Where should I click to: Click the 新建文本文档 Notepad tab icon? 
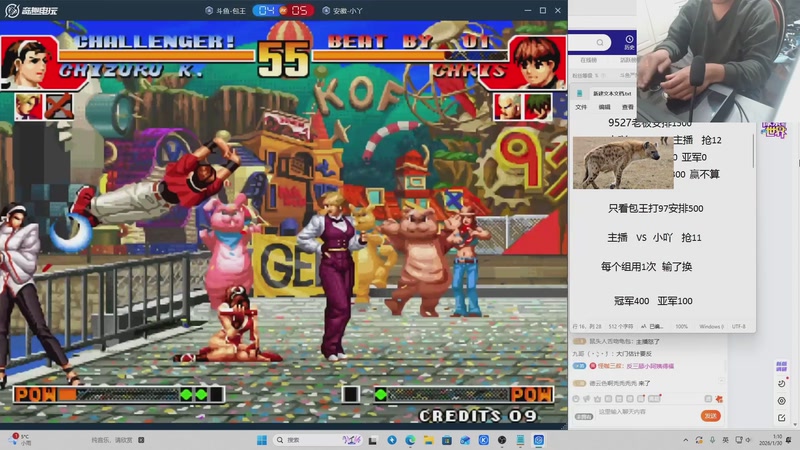click(x=580, y=93)
